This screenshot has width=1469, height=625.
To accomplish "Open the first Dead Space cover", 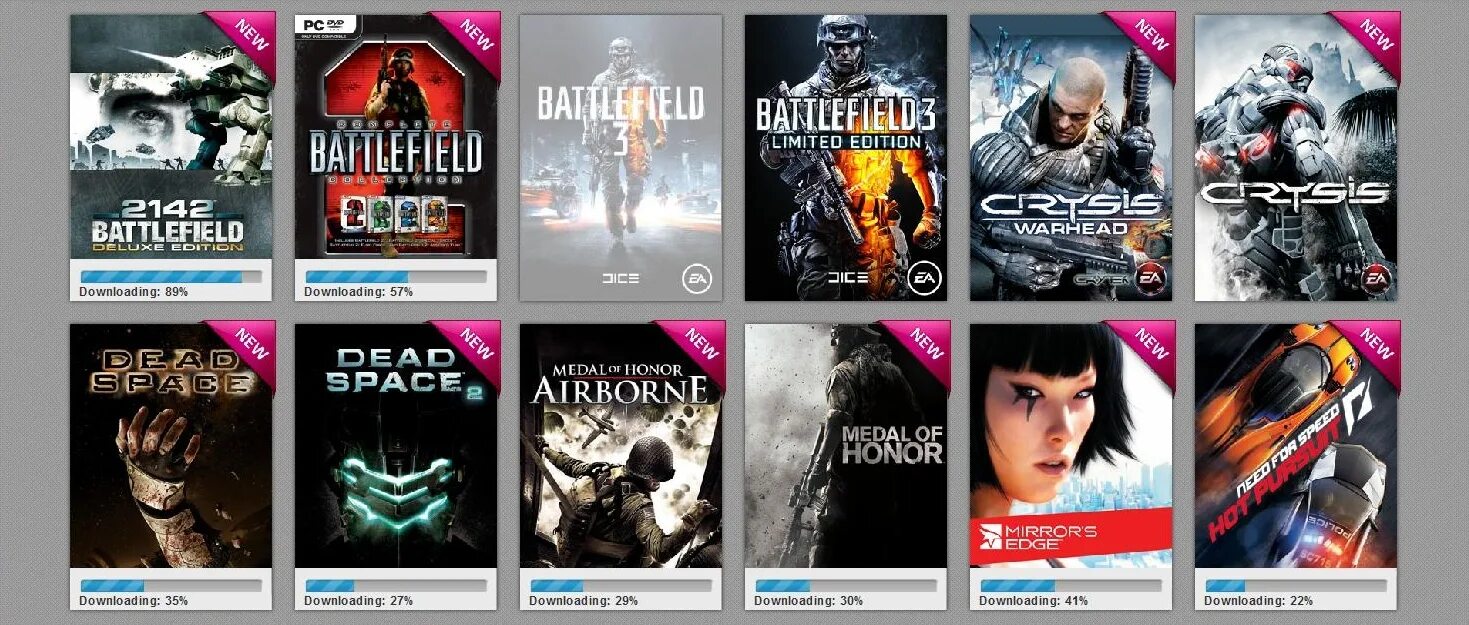I will pyautogui.click(x=171, y=445).
